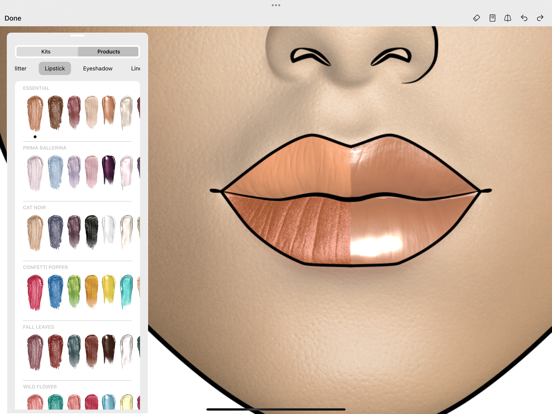Select the slate blue Cat Noir swatch

pyautogui.click(x=55, y=232)
